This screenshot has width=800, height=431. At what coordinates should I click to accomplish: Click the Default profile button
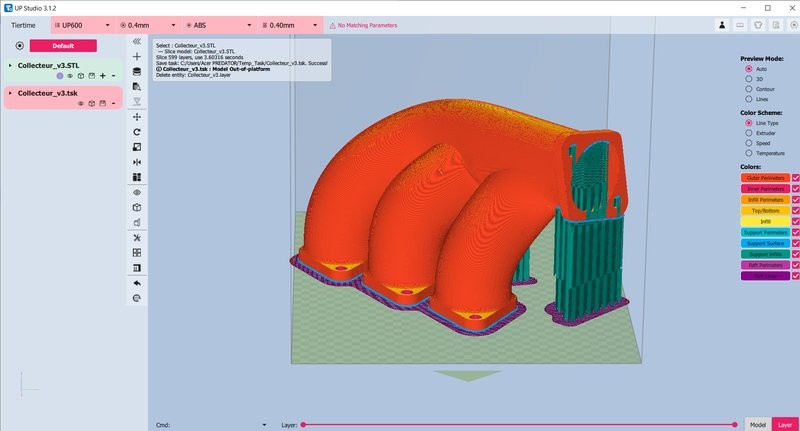(x=63, y=45)
